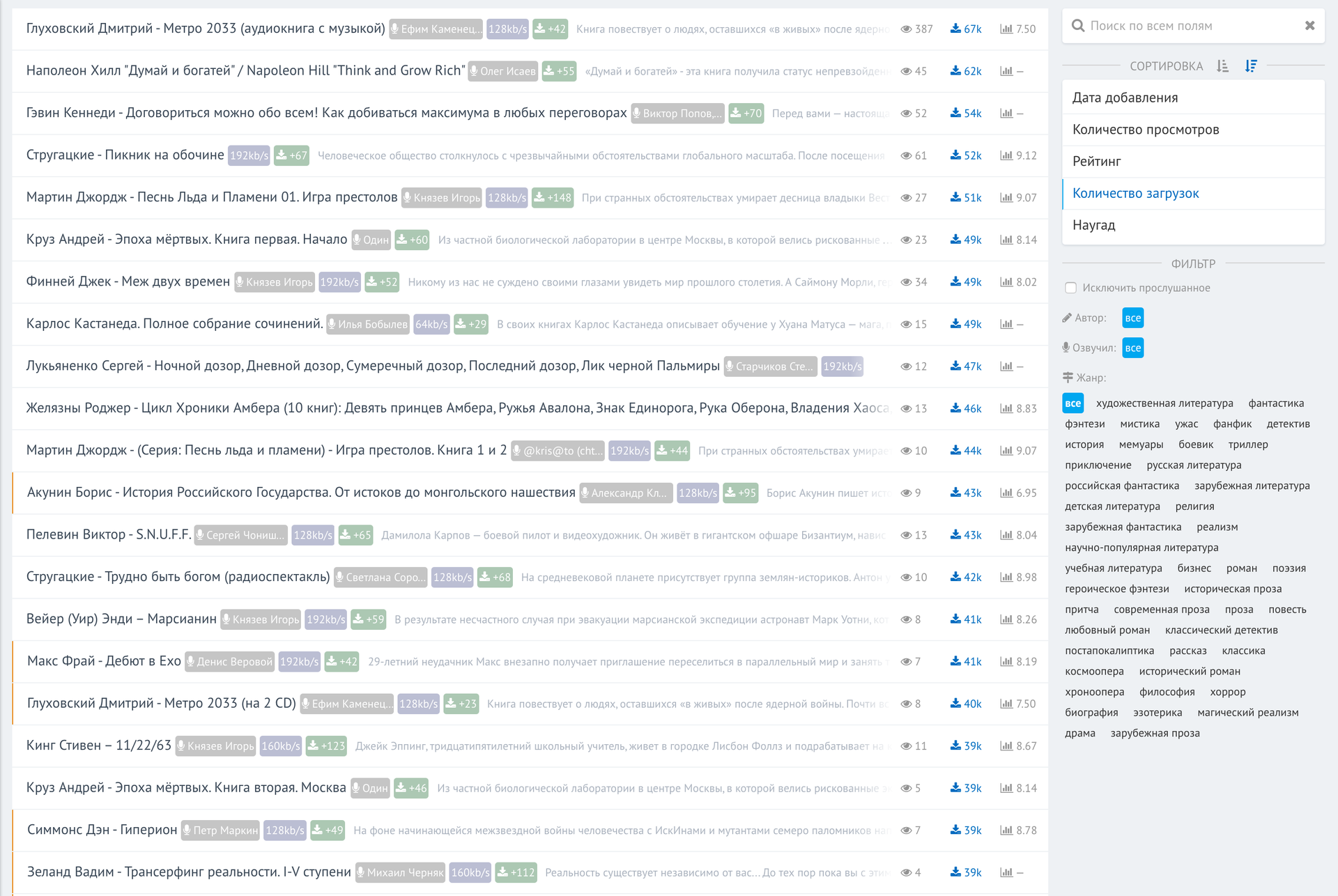Viewport: 1338px width, 896px height.
Task: Click ascending sort order icon
Action: pos(1222,66)
